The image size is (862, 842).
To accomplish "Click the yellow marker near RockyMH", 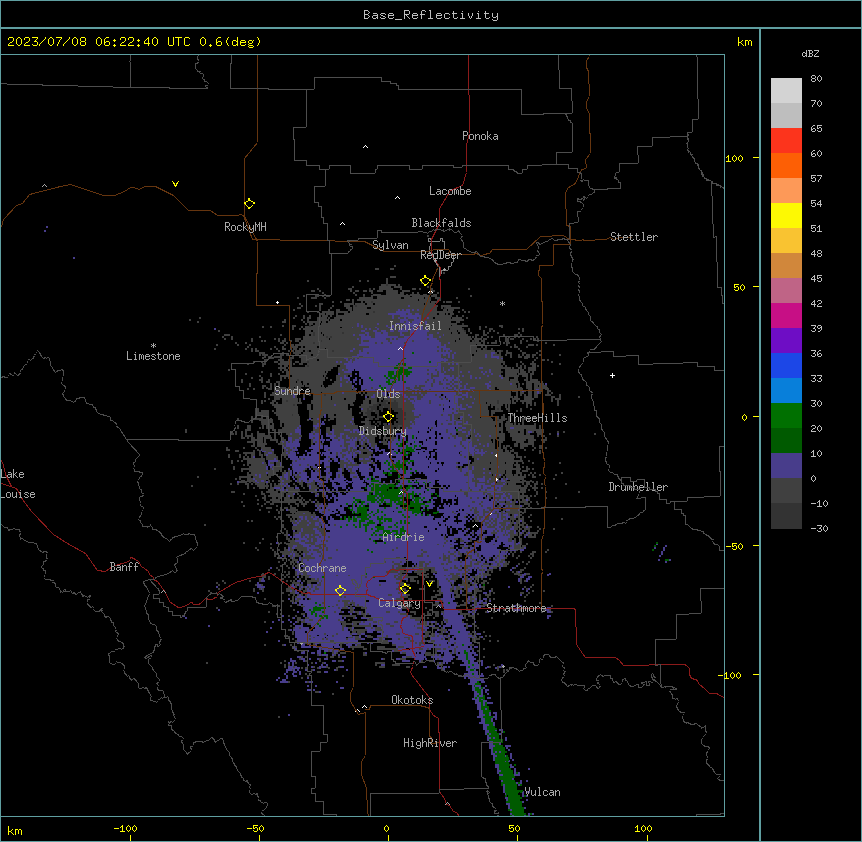I will [x=249, y=204].
